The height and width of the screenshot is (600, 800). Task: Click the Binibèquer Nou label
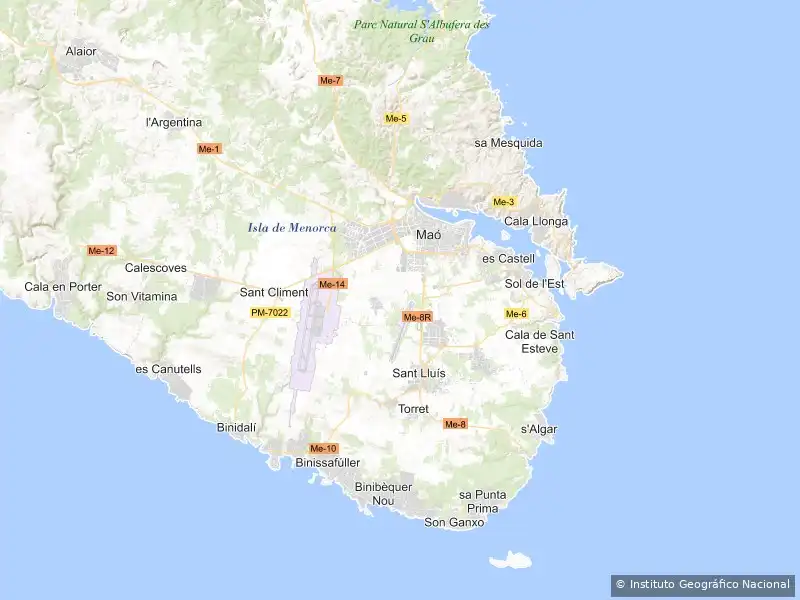click(x=383, y=494)
